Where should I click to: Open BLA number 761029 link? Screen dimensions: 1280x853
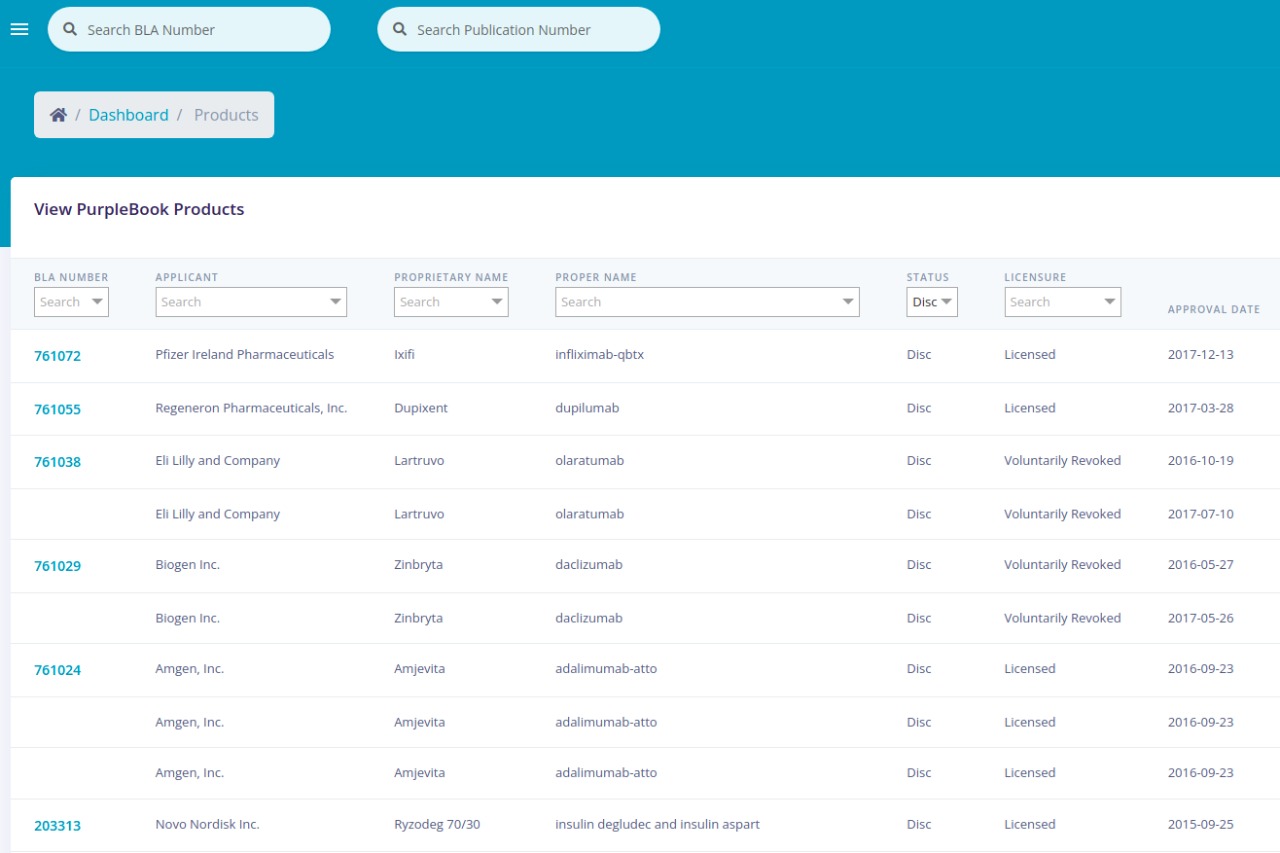57,566
